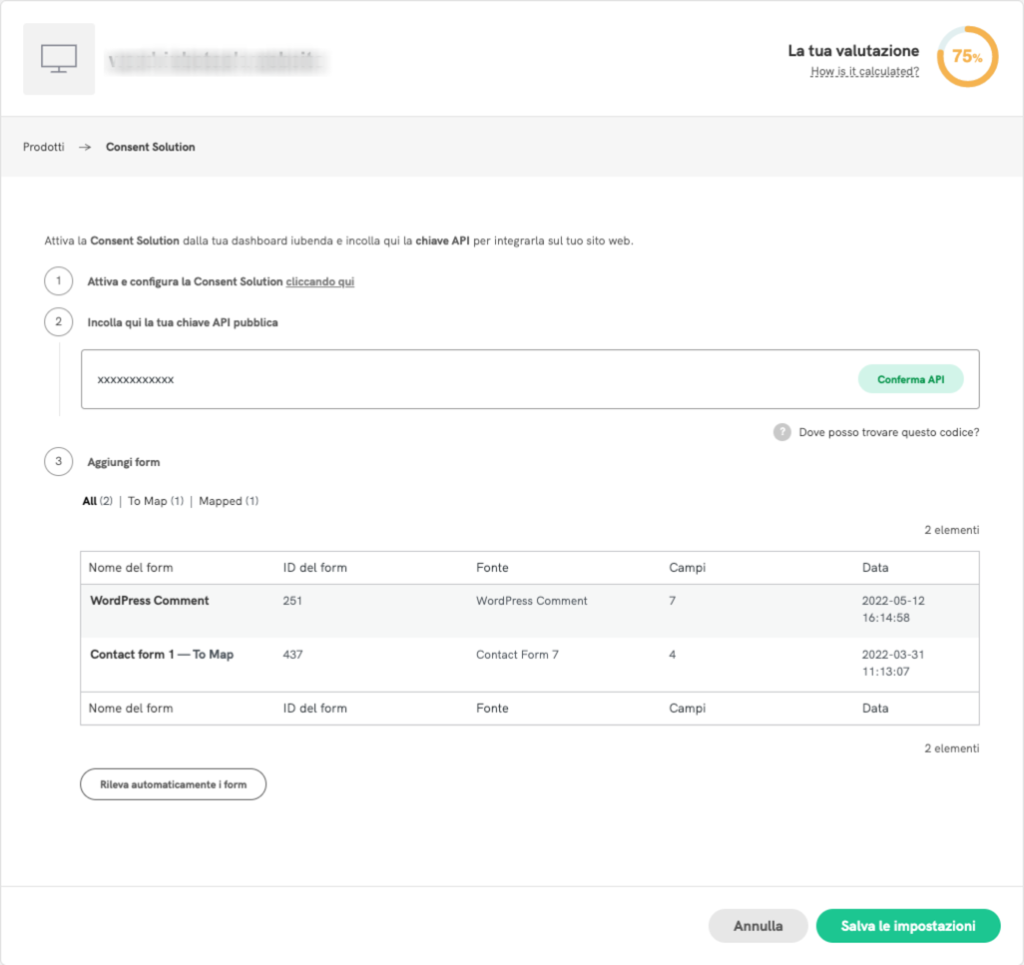Click the 75% rating circle
Viewport: 1024px width, 965px height.
tap(966, 57)
